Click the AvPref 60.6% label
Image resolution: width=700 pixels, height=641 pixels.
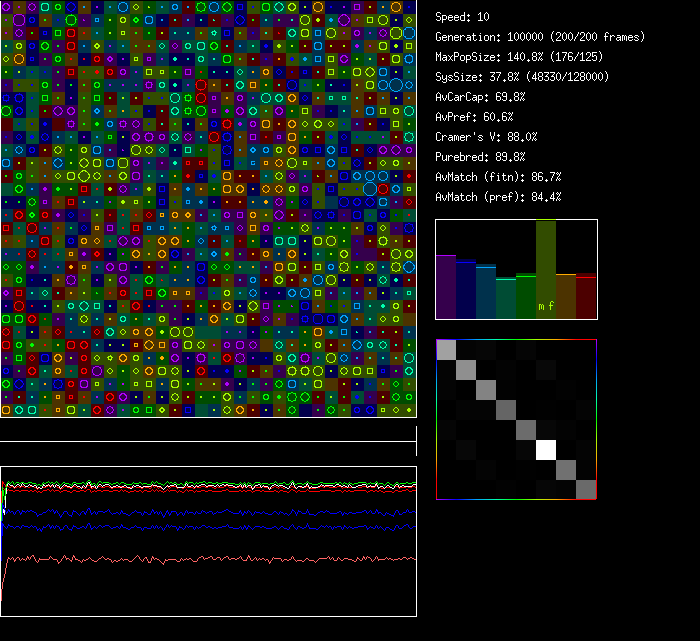point(474,117)
